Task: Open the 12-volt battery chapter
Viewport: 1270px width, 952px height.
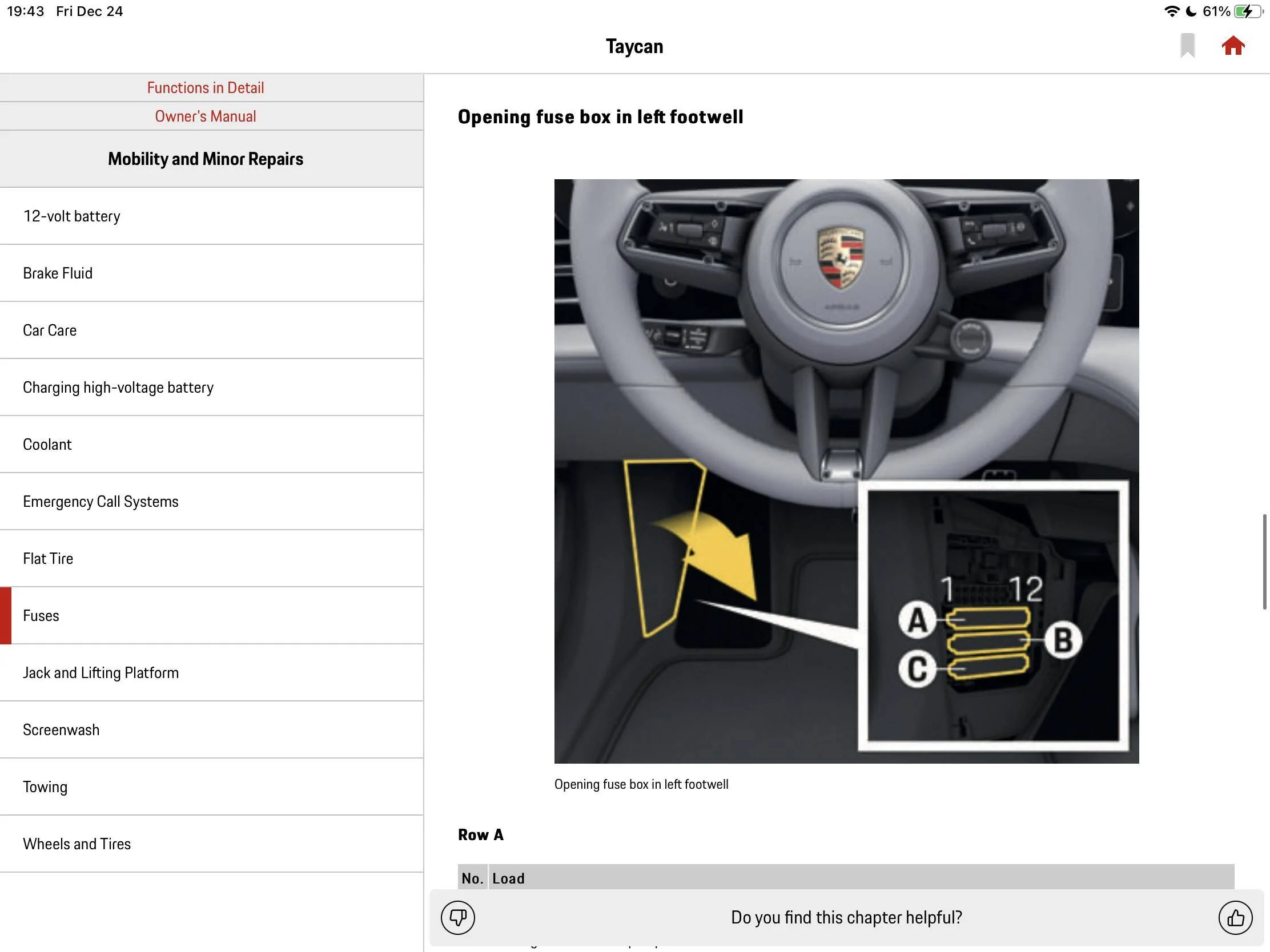Action: [212, 216]
